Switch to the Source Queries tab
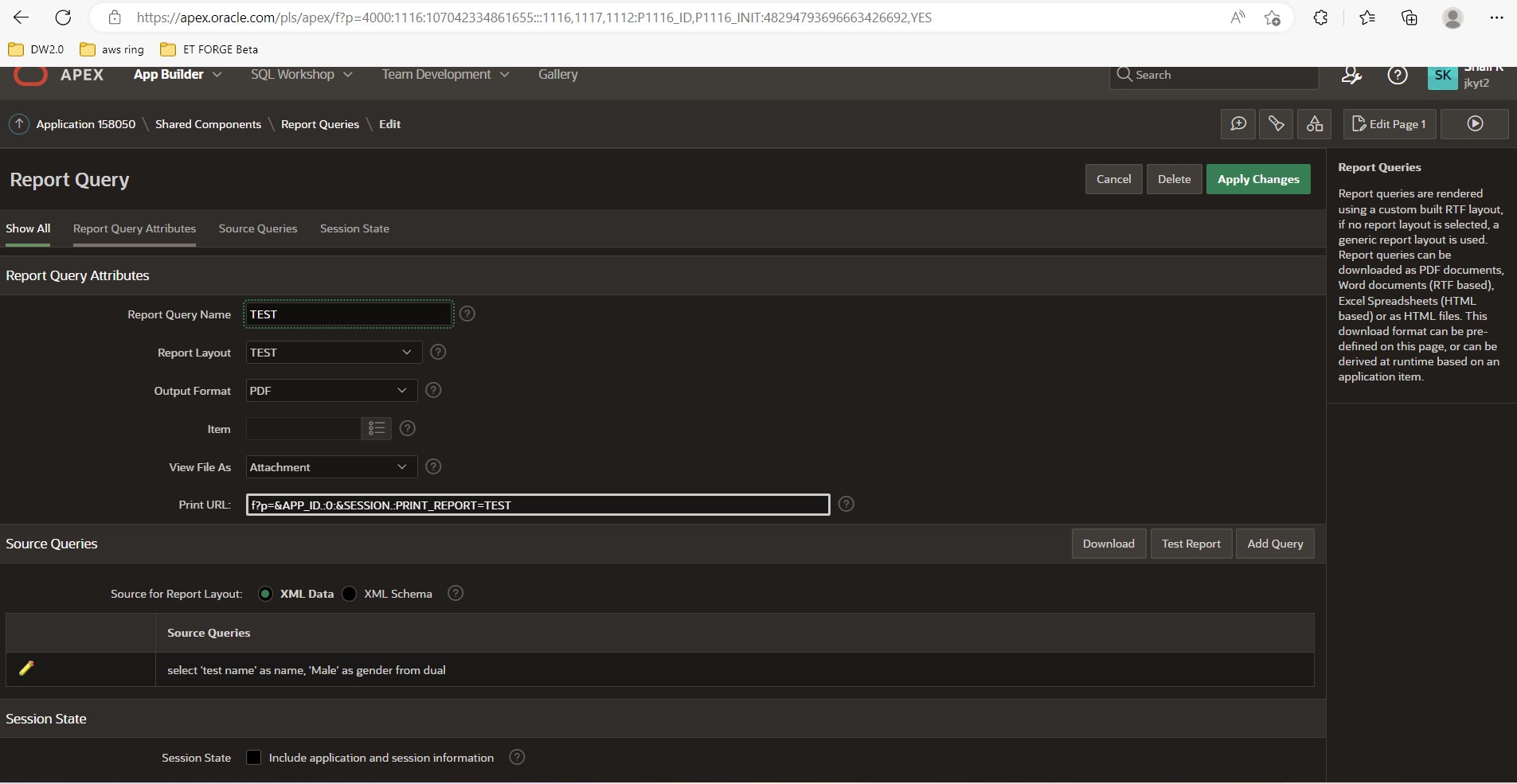 258,228
